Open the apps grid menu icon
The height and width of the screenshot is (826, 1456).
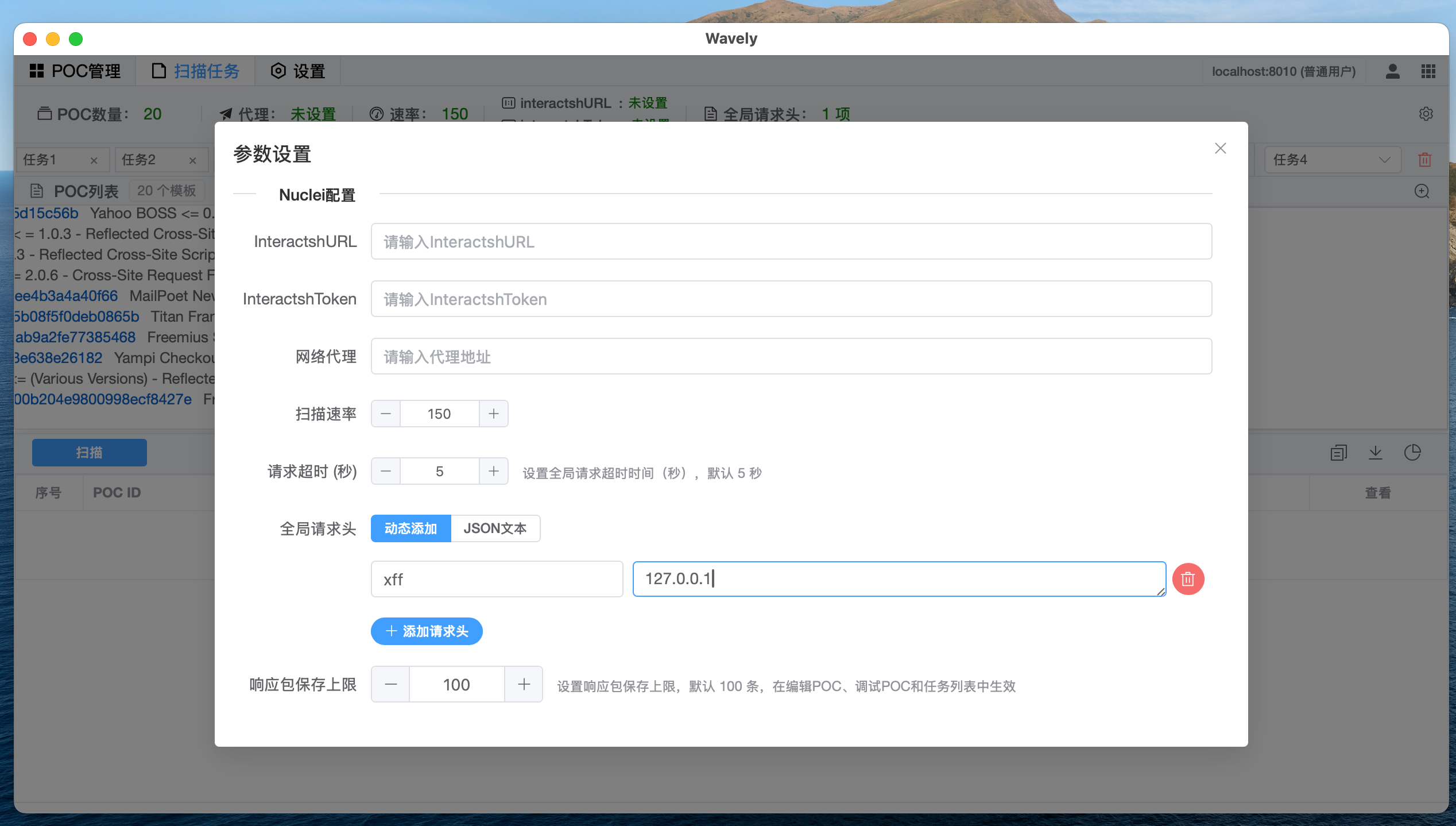tap(1428, 71)
